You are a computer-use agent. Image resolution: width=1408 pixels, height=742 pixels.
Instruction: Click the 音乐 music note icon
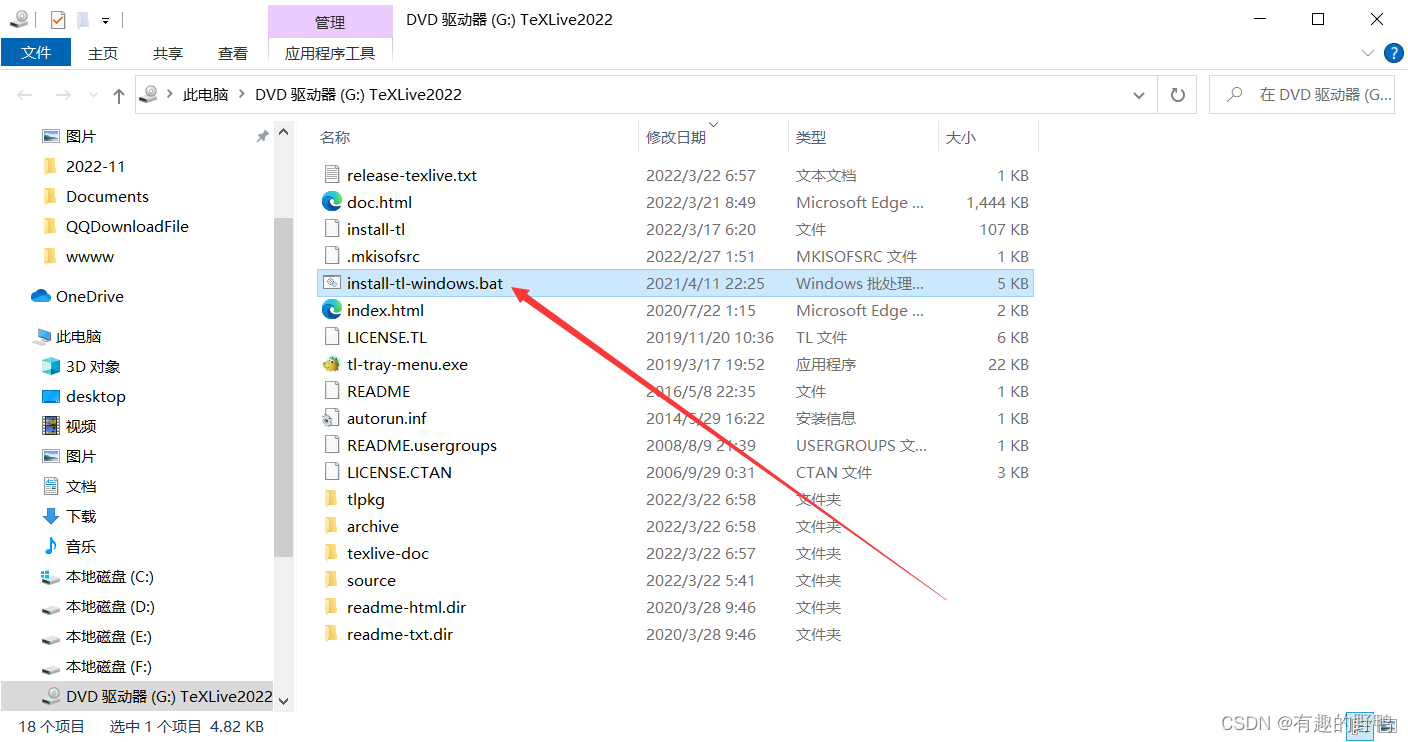(x=51, y=546)
